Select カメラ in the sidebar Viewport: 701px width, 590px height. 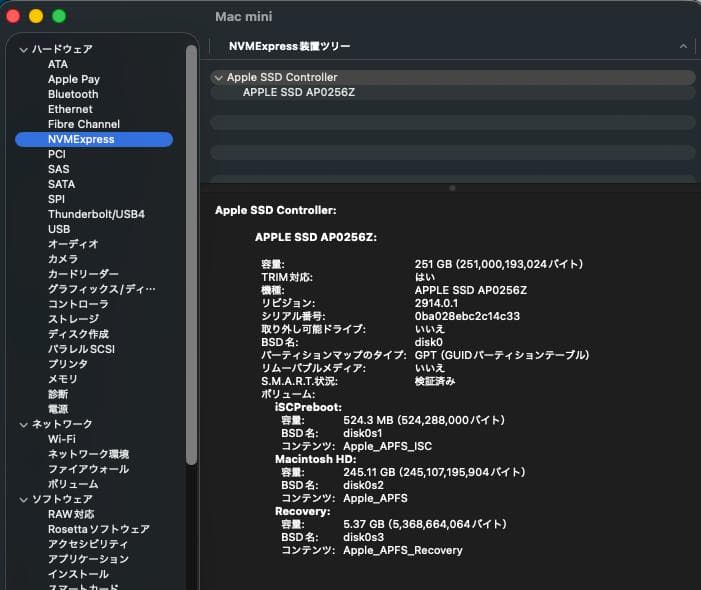63,259
